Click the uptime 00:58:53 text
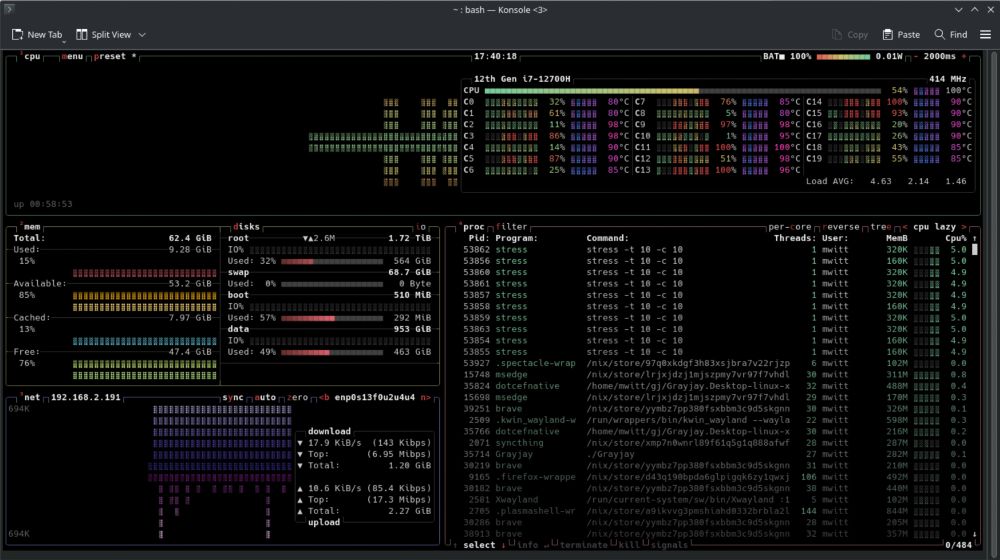The height and width of the screenshot is (560, 1000). [x=43, y=204]
